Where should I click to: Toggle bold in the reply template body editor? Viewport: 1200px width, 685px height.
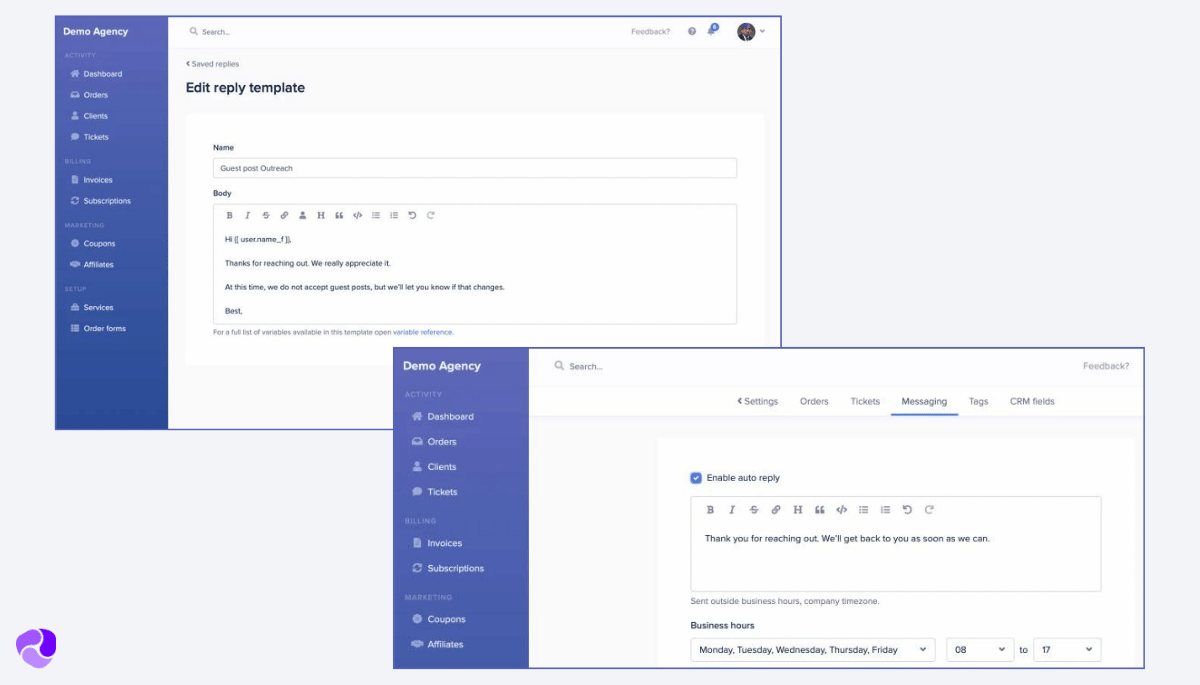coord(229,215)
